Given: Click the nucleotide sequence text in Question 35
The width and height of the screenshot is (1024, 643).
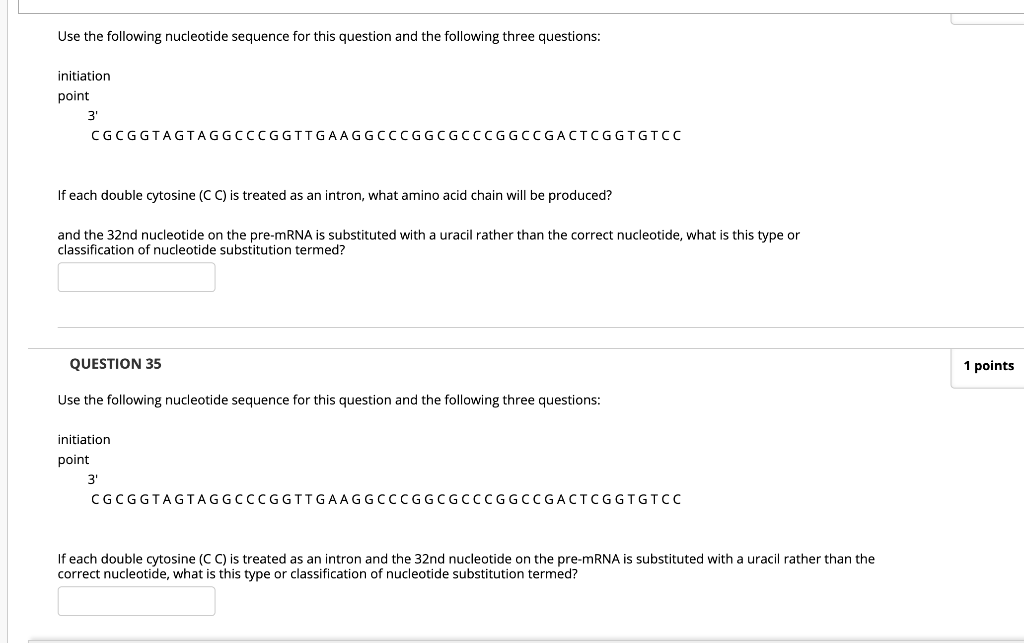Looking at the screenshot, I should (x=385, y=498).
